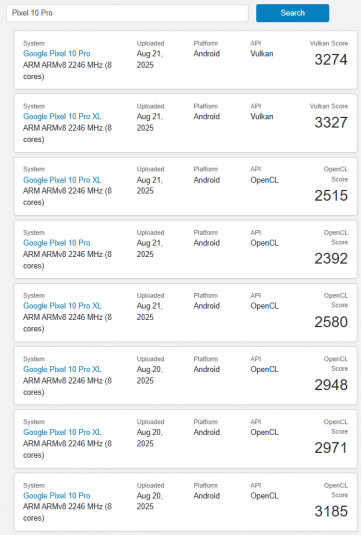The image size is (361, 535).
Task: Open the Google Pixel 10 Pro link with Vulkan score 3274
Action: tap(57, 54)
